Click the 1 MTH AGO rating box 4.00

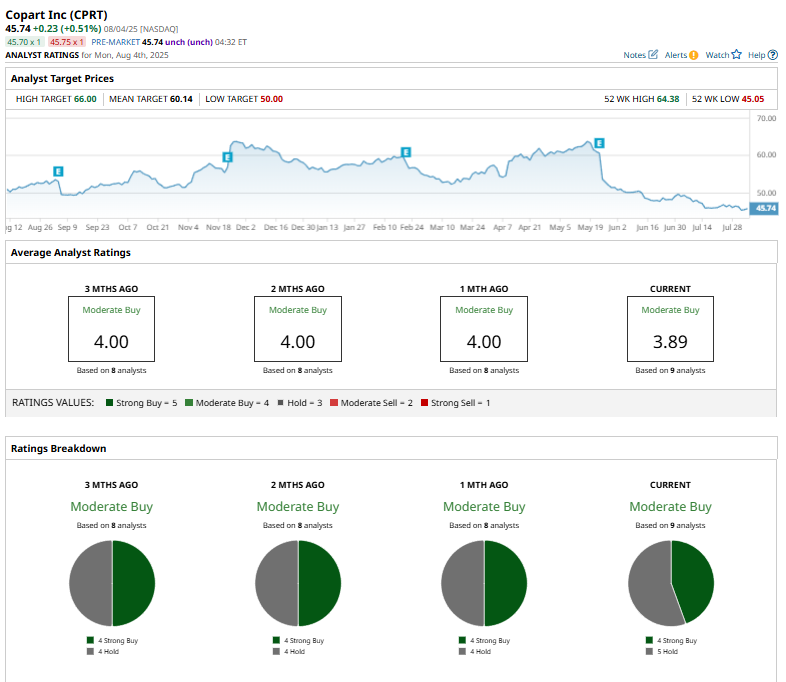(x=484, y=329)
